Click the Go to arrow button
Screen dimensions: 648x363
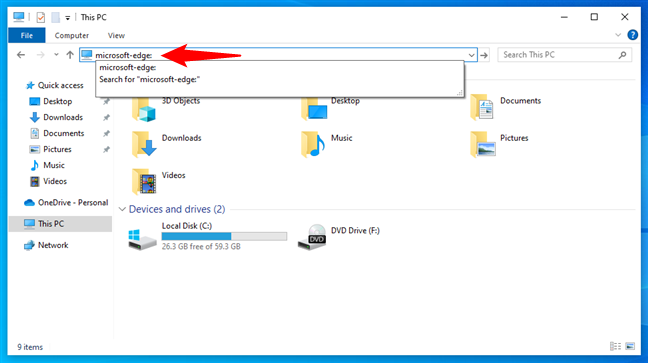click(x=484, y=55)
